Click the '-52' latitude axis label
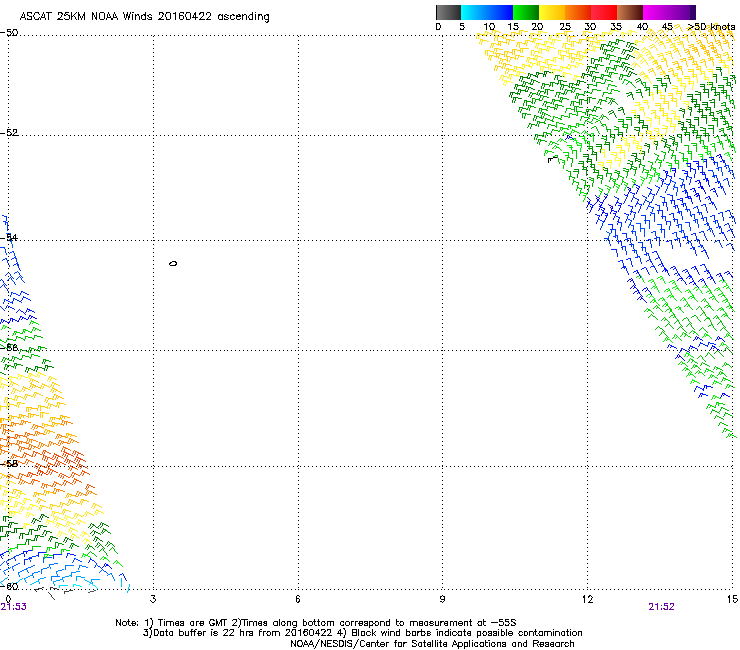Viewport: 740px width, 650px height. tap(10, 133)
